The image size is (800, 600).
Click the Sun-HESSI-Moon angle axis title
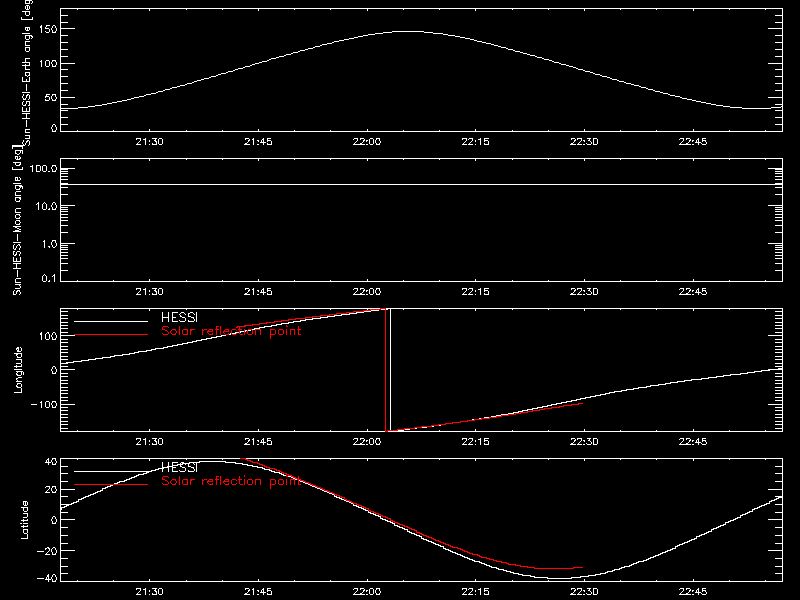point(17,220)
